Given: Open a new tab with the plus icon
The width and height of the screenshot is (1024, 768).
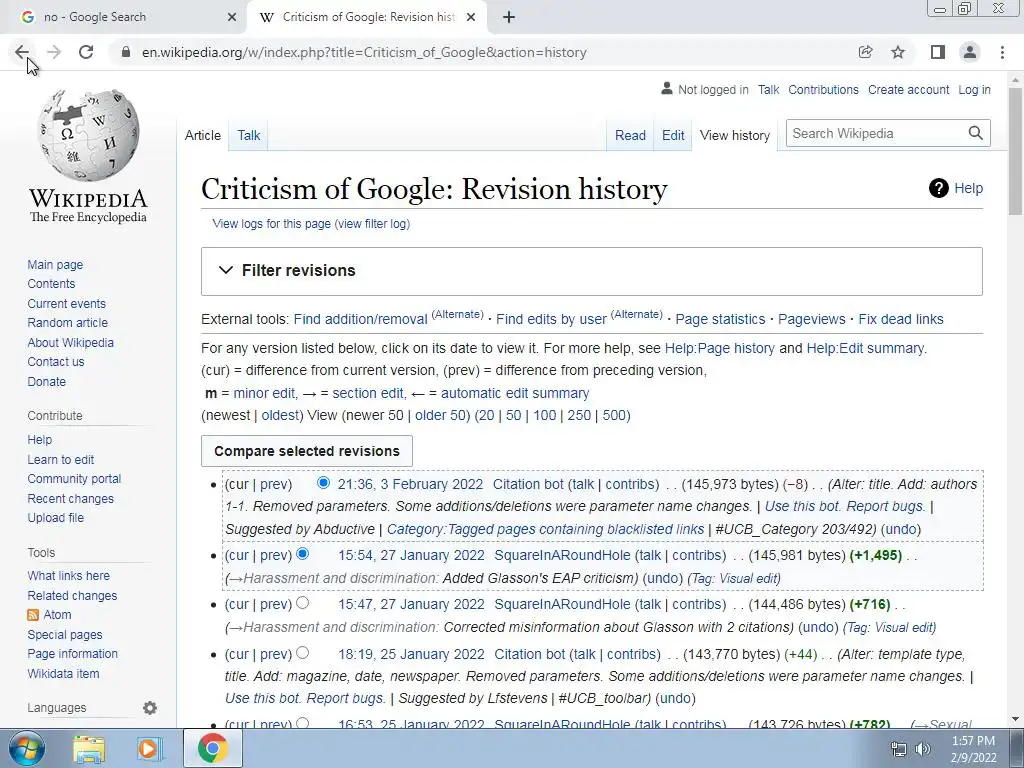Looking at the screenshot, I should point(509,17).
